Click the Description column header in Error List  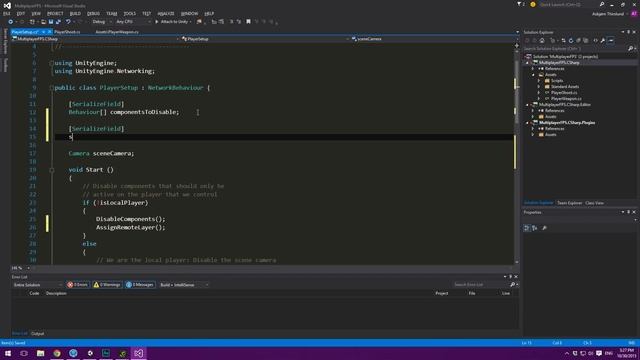pyautogui.click(x=56, y=293)
